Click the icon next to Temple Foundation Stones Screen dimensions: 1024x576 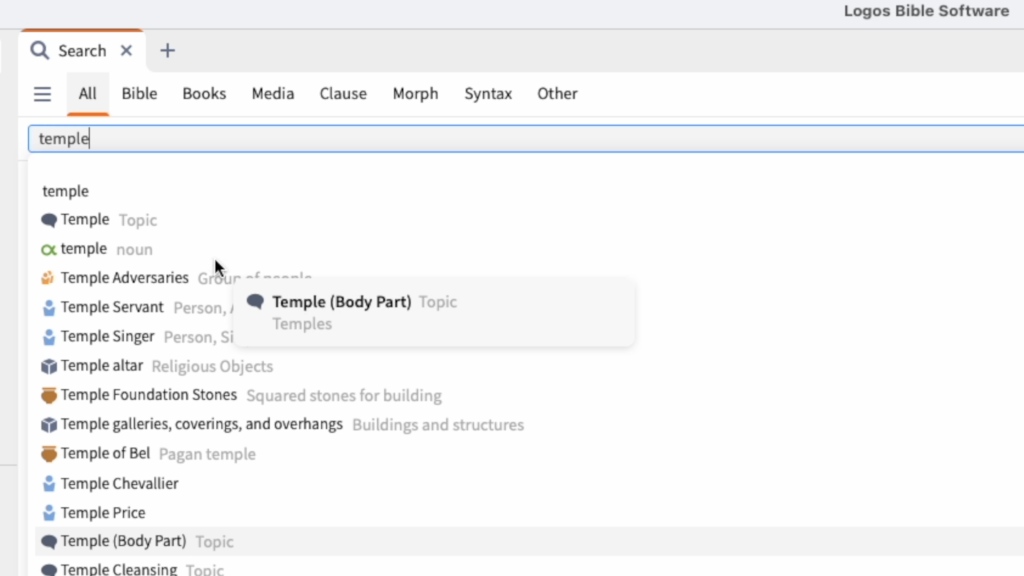[x=48, y=395]
